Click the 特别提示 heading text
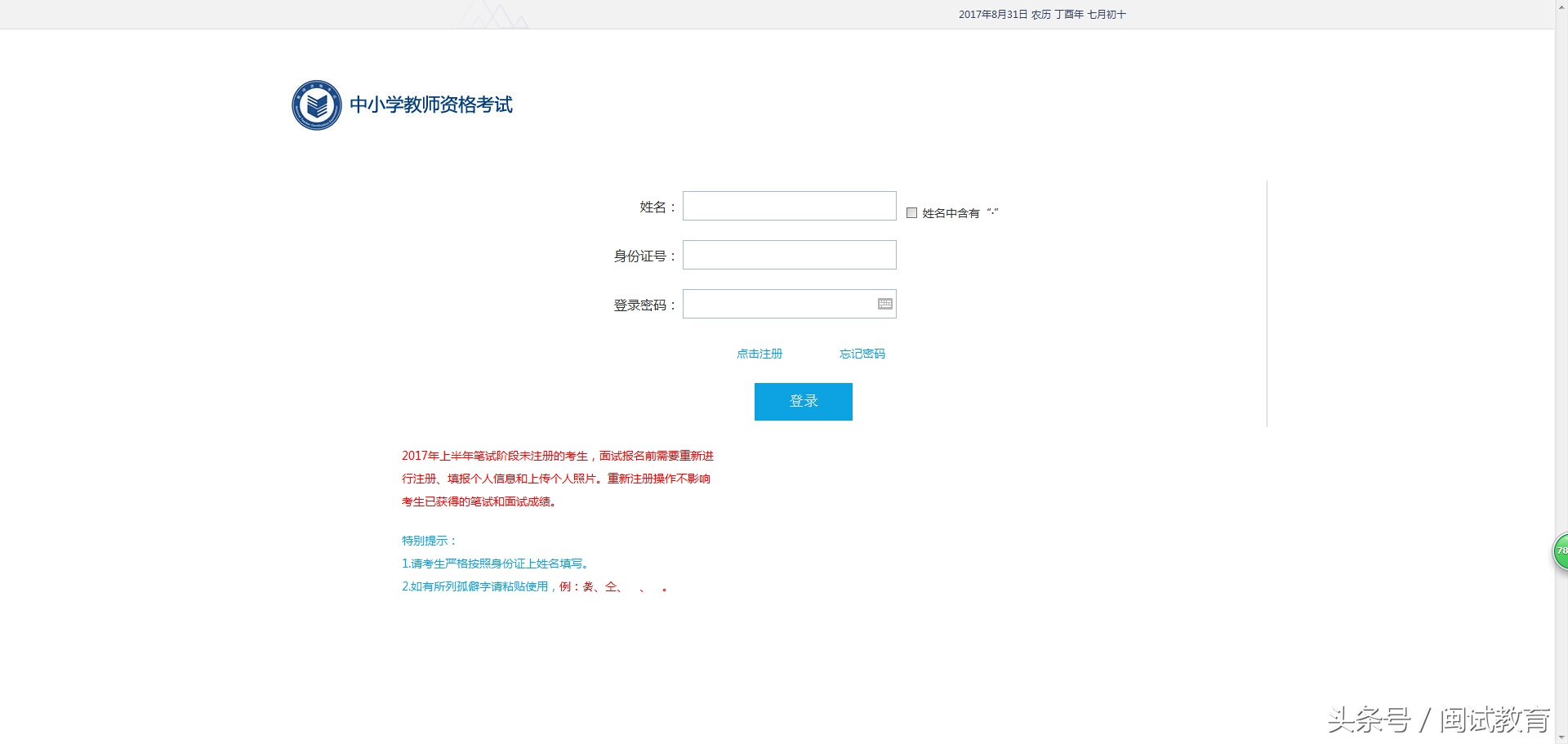 click(430, 540)
